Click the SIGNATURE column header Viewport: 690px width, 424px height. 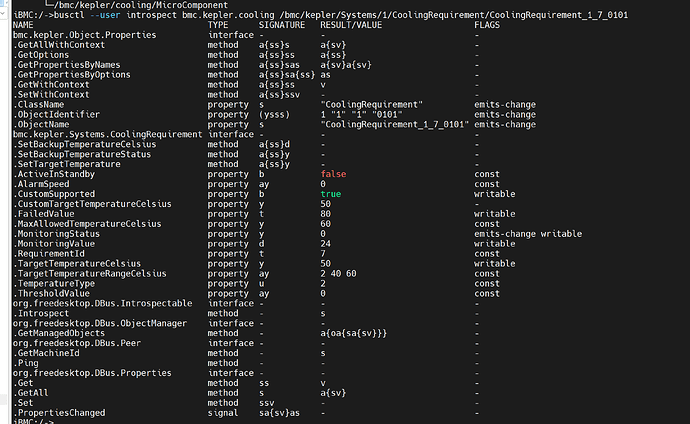click(x=282, y=25)
